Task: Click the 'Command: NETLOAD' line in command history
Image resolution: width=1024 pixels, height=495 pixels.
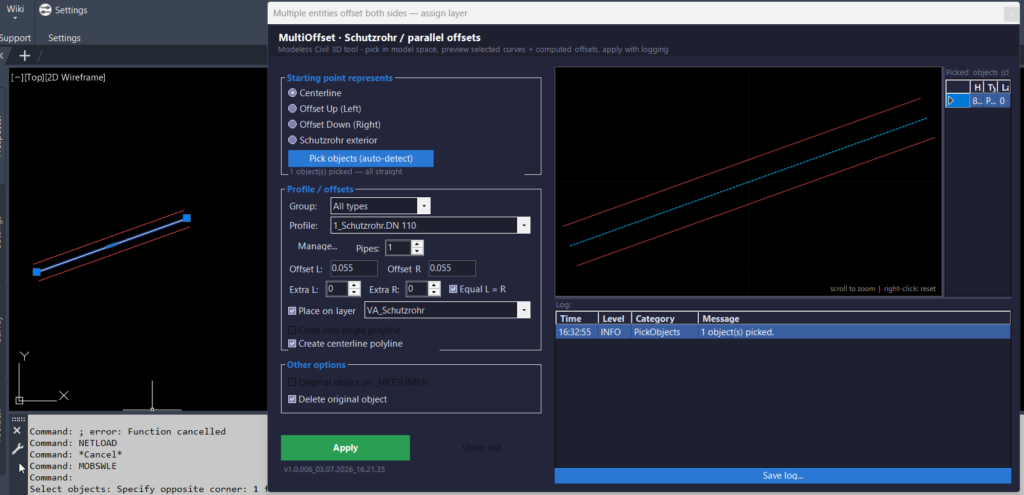Action: [x=73, y=443]
